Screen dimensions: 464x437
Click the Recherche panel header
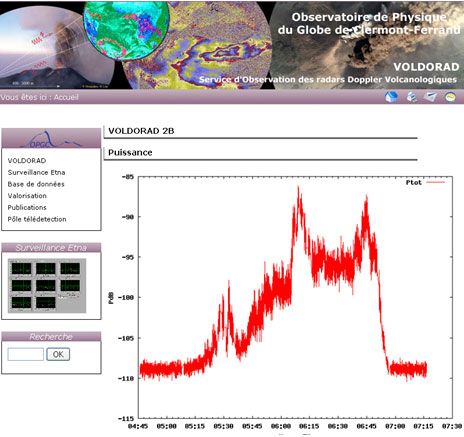(51, 337)
